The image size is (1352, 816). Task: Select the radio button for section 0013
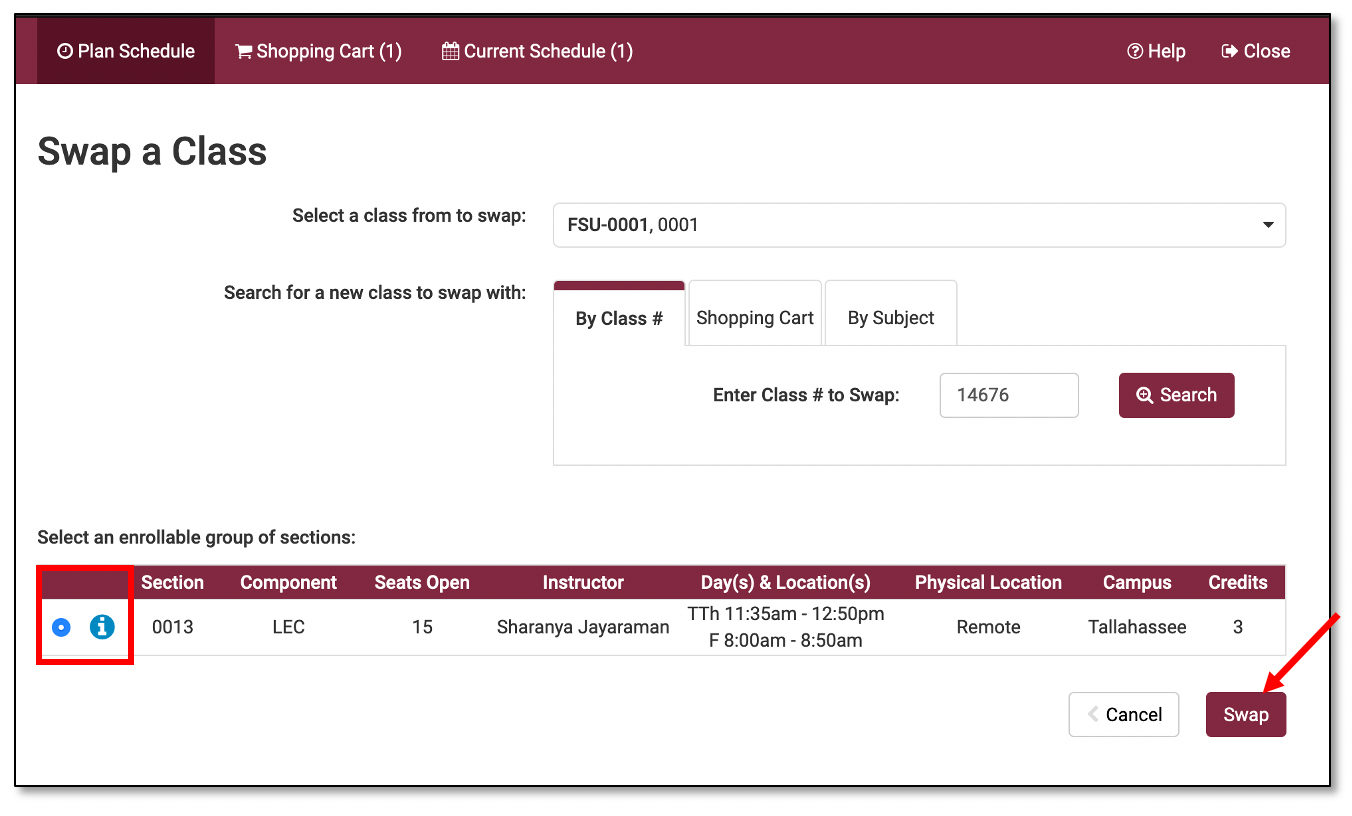(61, 628)
